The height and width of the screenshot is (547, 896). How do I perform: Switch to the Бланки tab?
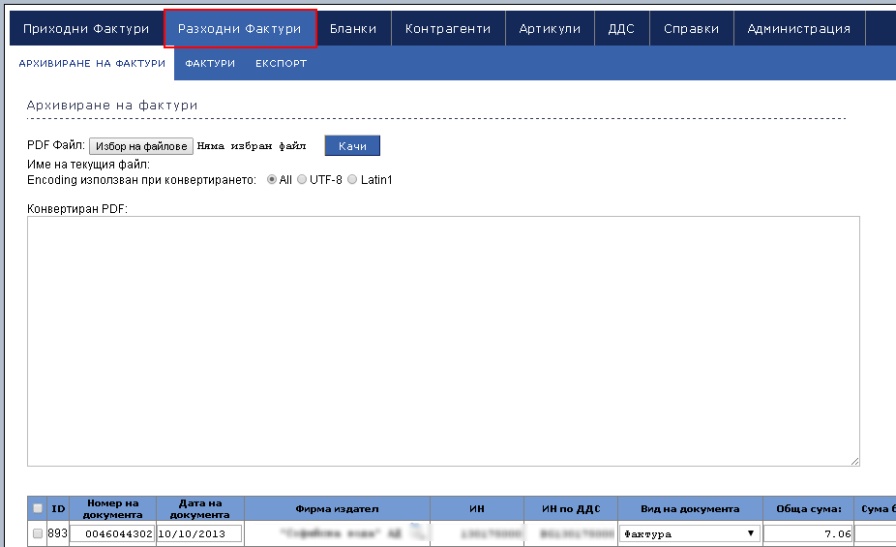(353, 29)
